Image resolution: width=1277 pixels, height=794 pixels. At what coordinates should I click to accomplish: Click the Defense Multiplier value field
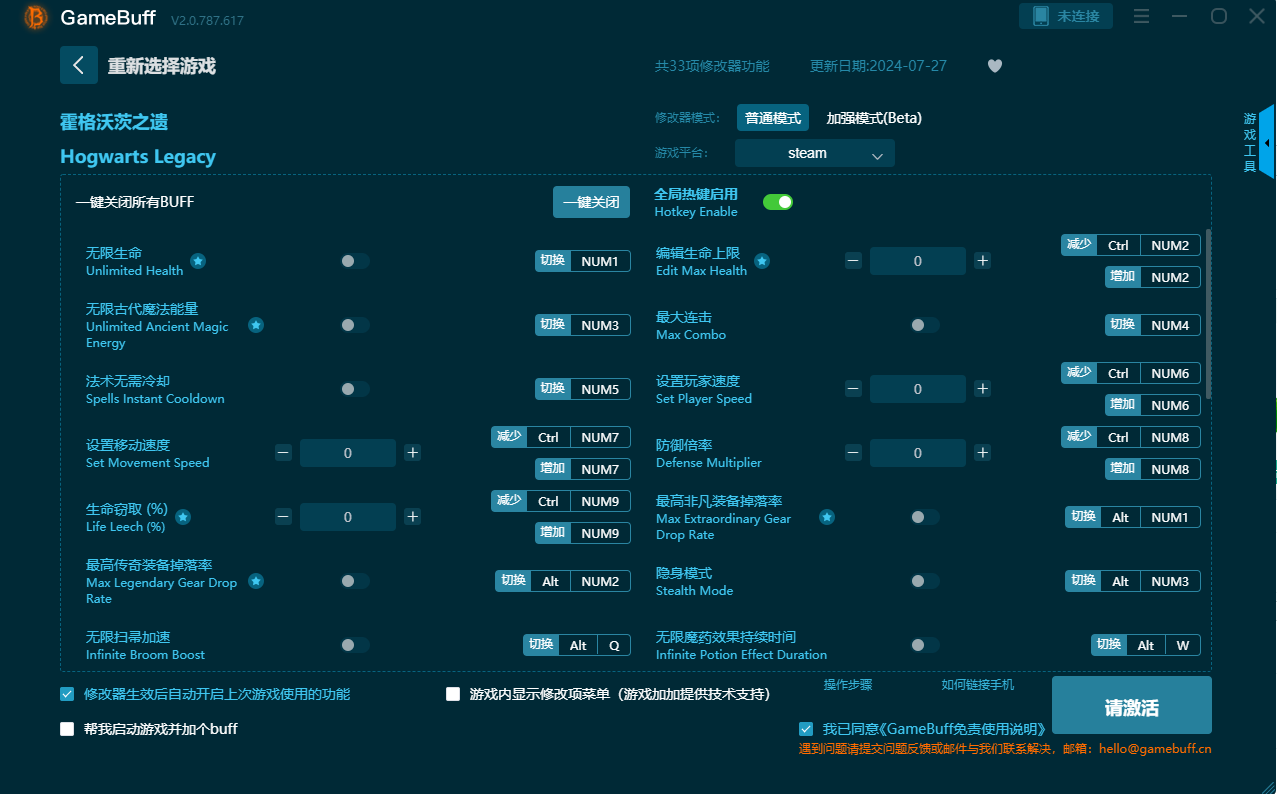(x=918, y=453)
